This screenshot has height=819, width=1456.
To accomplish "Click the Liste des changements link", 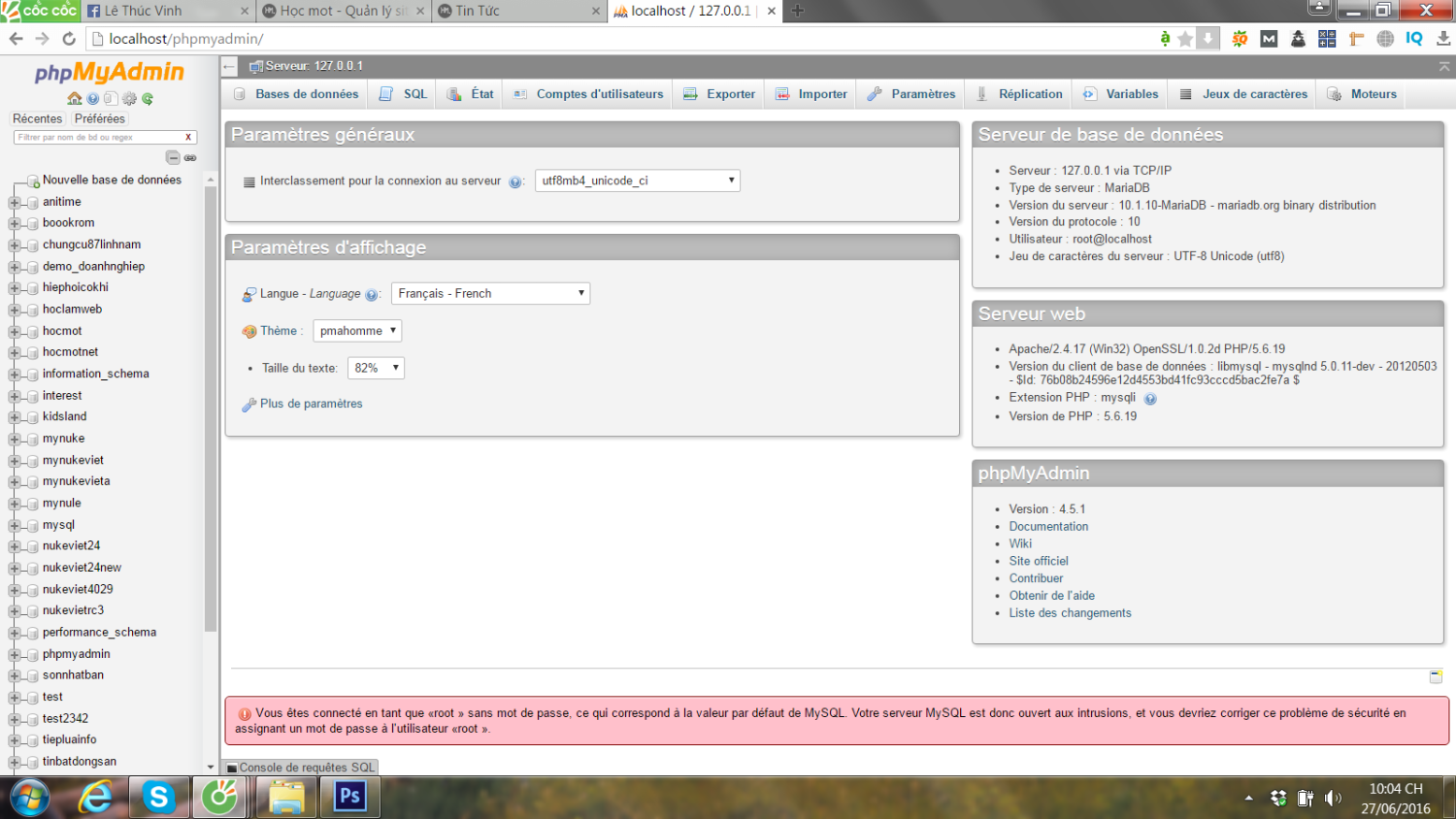I will pyautogui.click(x=1070, y=613).
